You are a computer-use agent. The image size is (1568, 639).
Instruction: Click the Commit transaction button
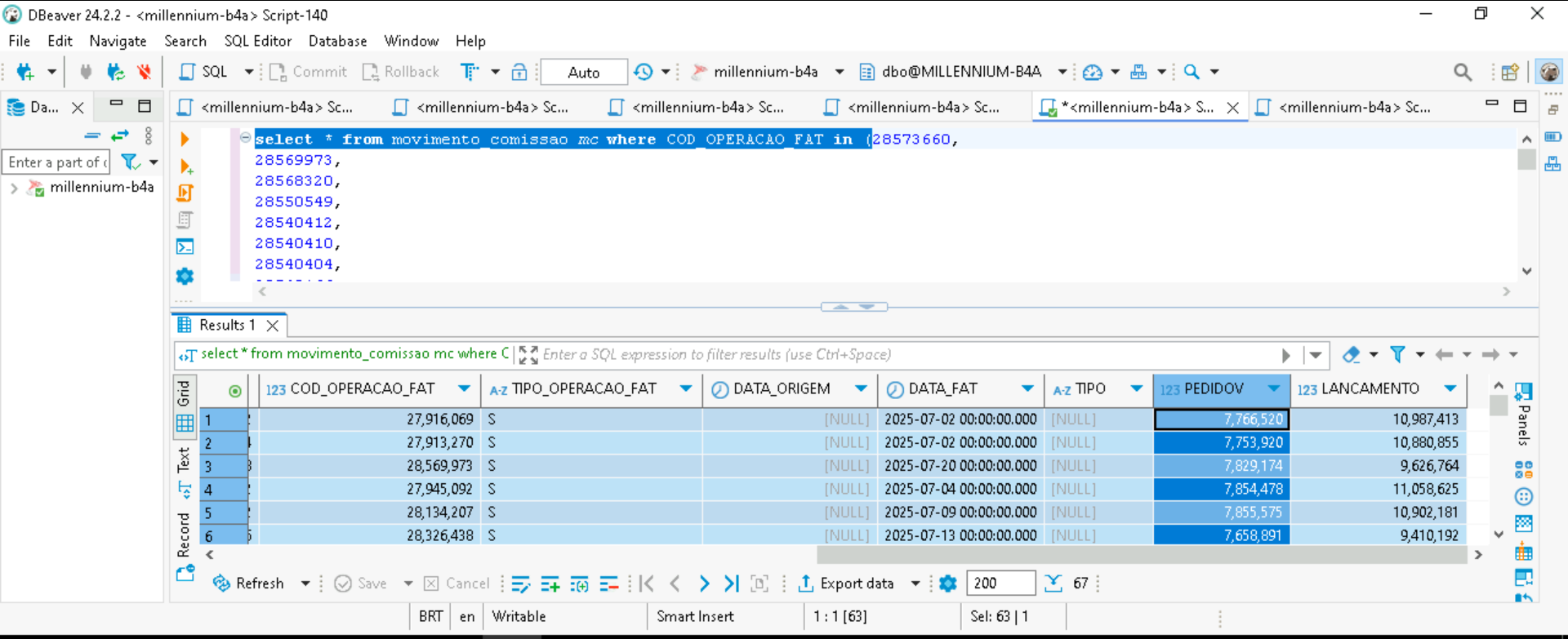(x=308, y=72)
